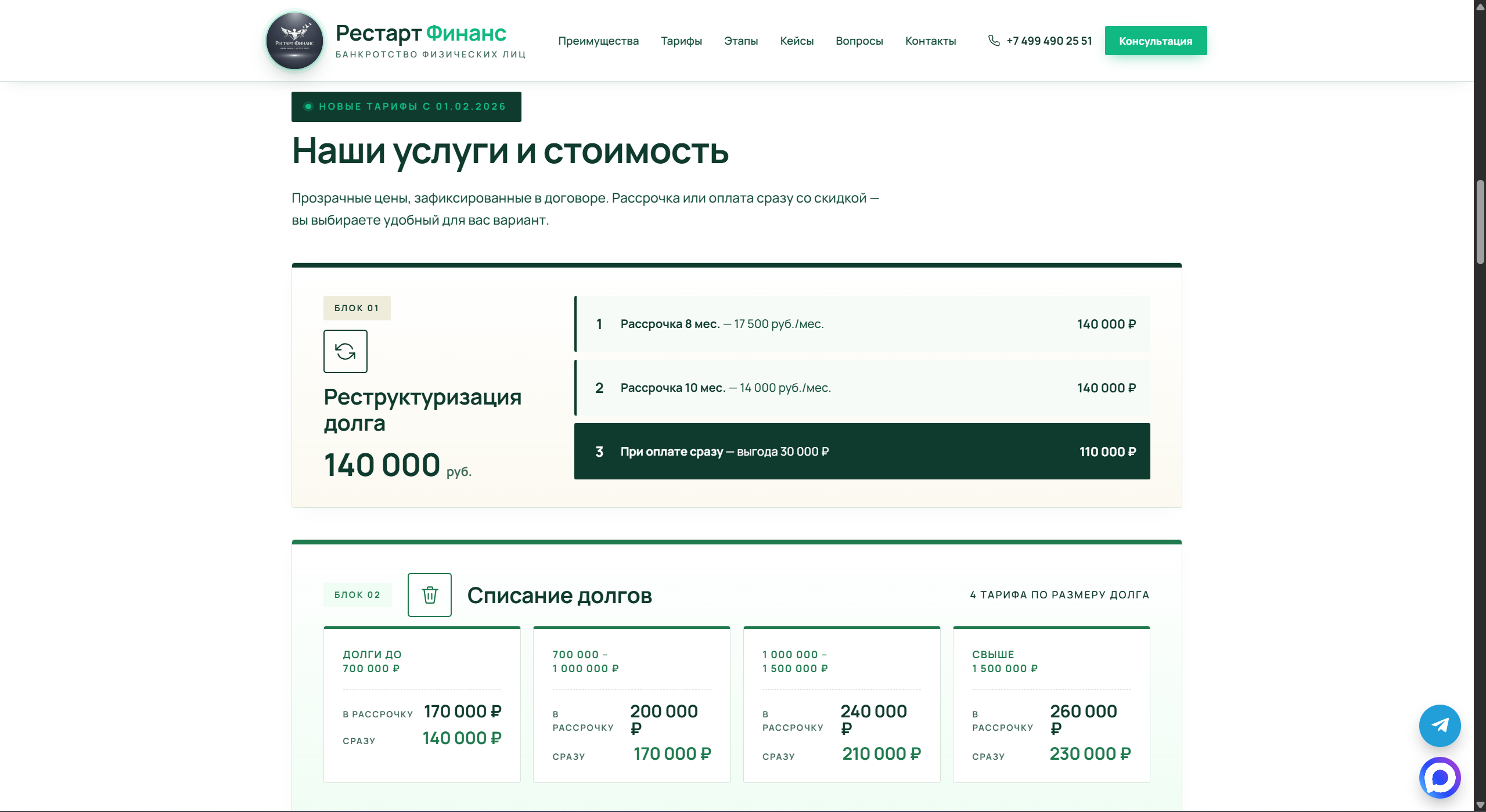This screenshot has height=812, width=1486.
Task: Select the СВЫШЕ 1 500 000 ₽ tariff card
Action: 1051,704
